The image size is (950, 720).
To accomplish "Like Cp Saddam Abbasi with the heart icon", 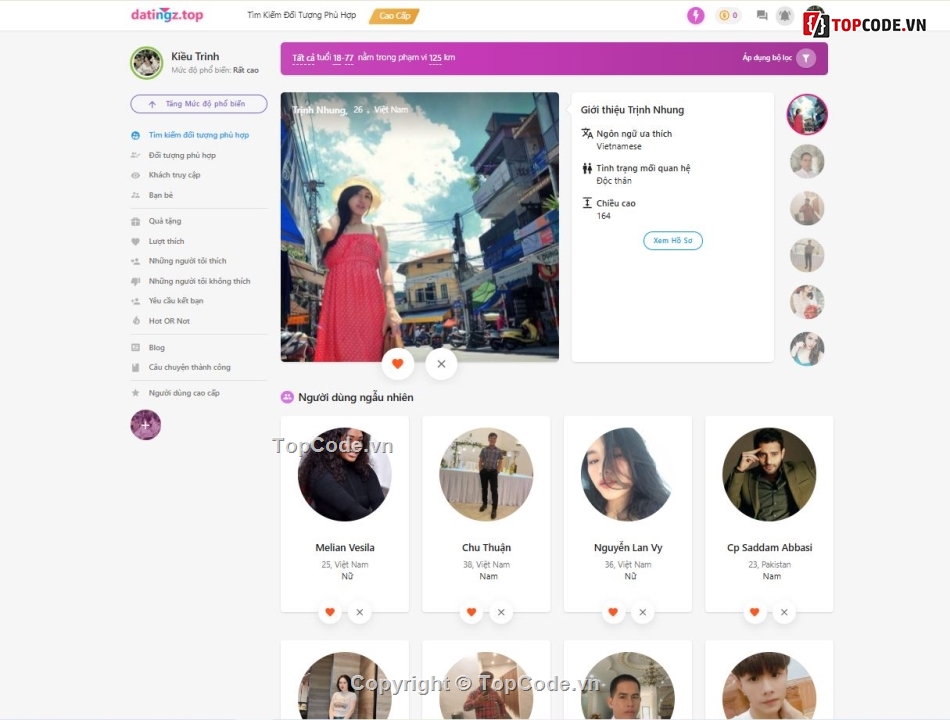I will click(754, 612).
